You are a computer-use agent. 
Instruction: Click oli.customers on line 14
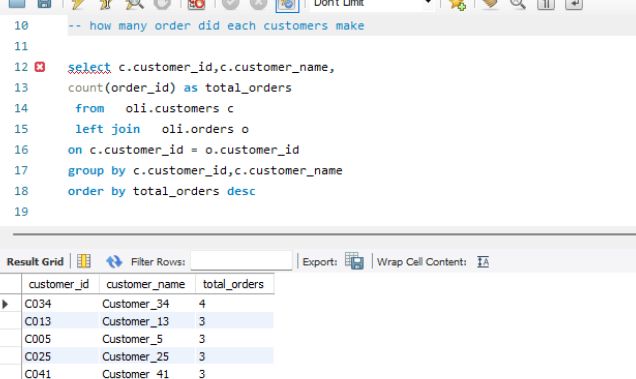tap(172, 108)
